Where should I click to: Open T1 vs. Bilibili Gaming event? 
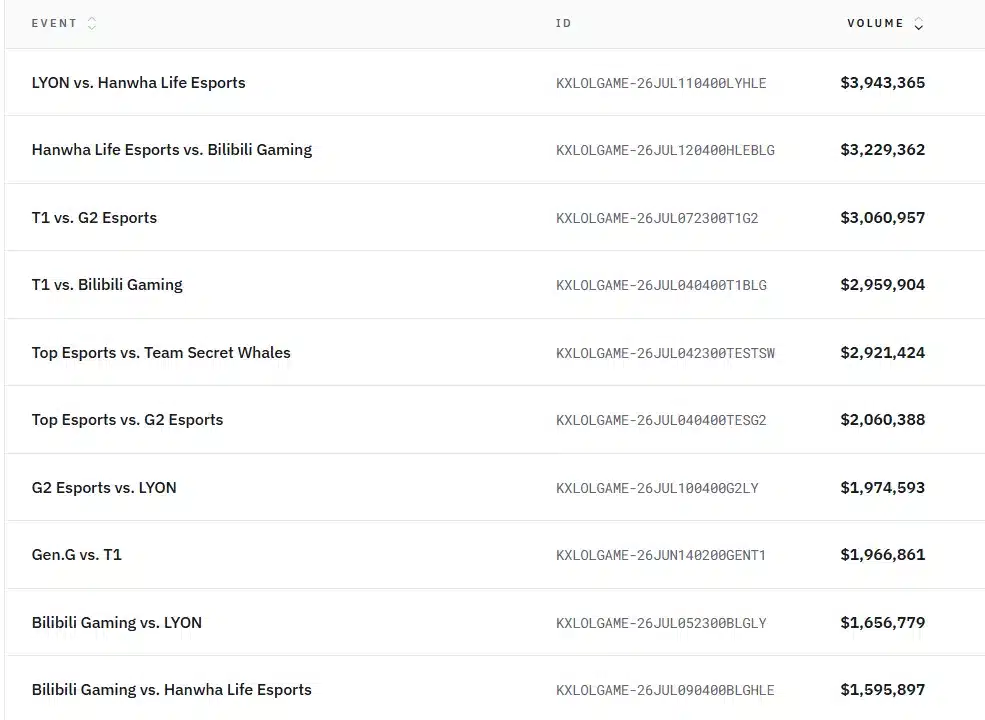click(x=107, y=285)
